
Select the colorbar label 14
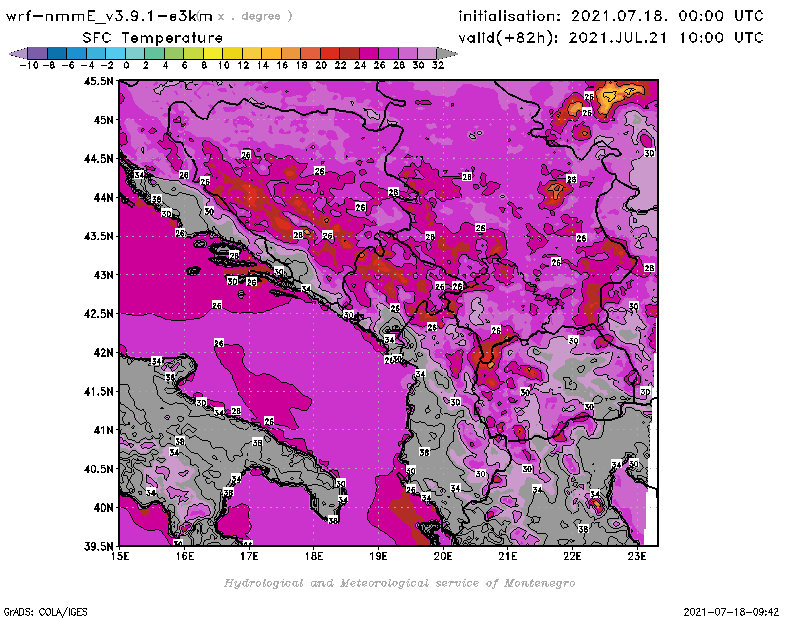262,65
